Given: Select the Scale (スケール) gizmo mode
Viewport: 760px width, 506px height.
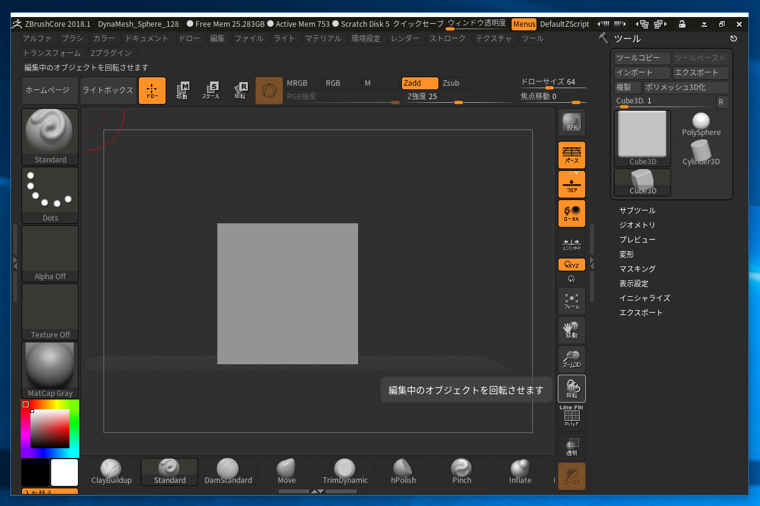Looking at the screenshot, I should pyautogui.click(x=211, y=91).
